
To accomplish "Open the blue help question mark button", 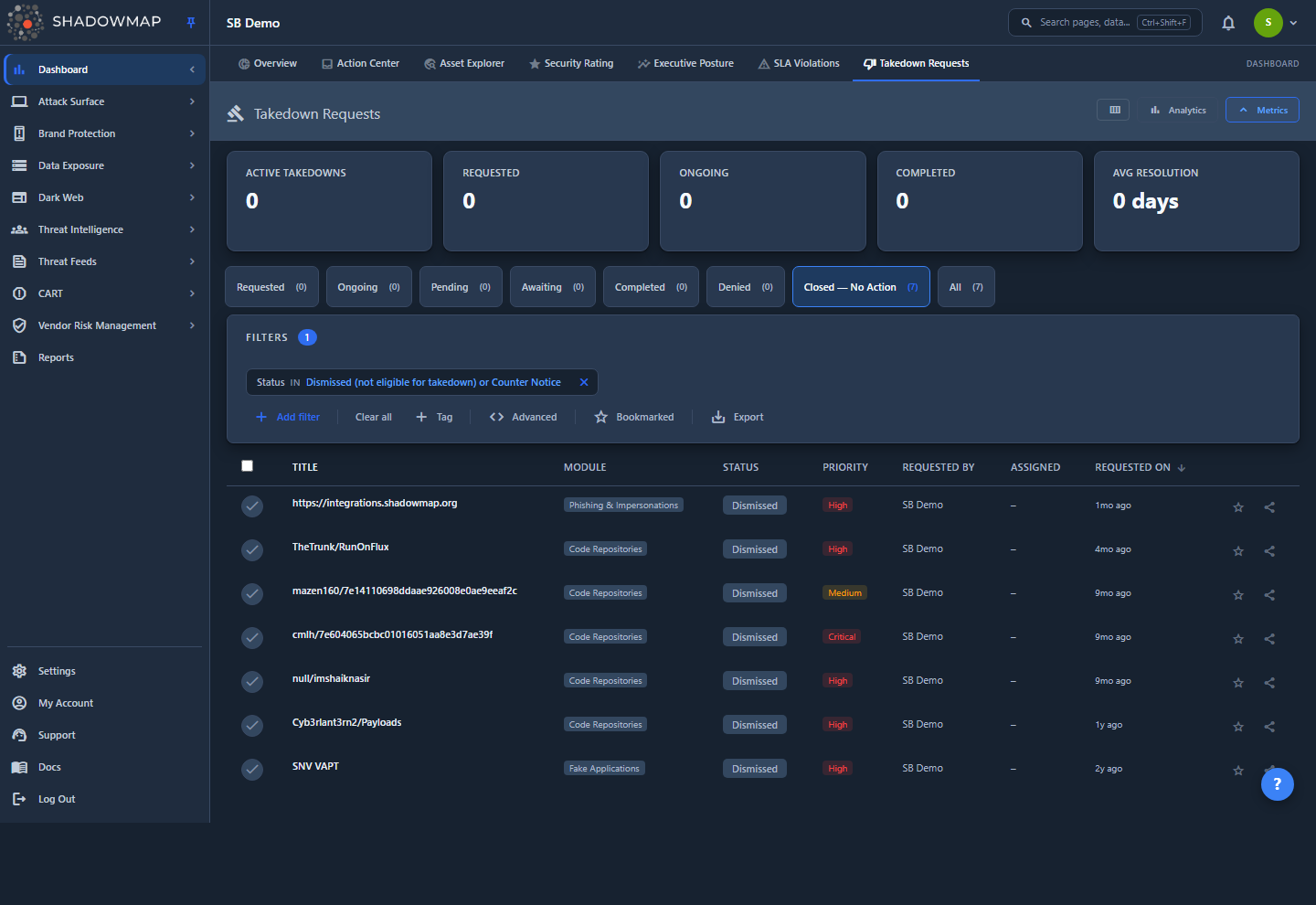I will [x=1277, y=783].
